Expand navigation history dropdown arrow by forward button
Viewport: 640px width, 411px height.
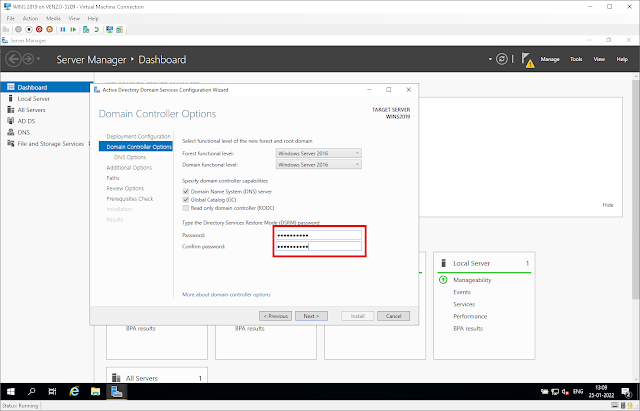click(x=38, y=59)
